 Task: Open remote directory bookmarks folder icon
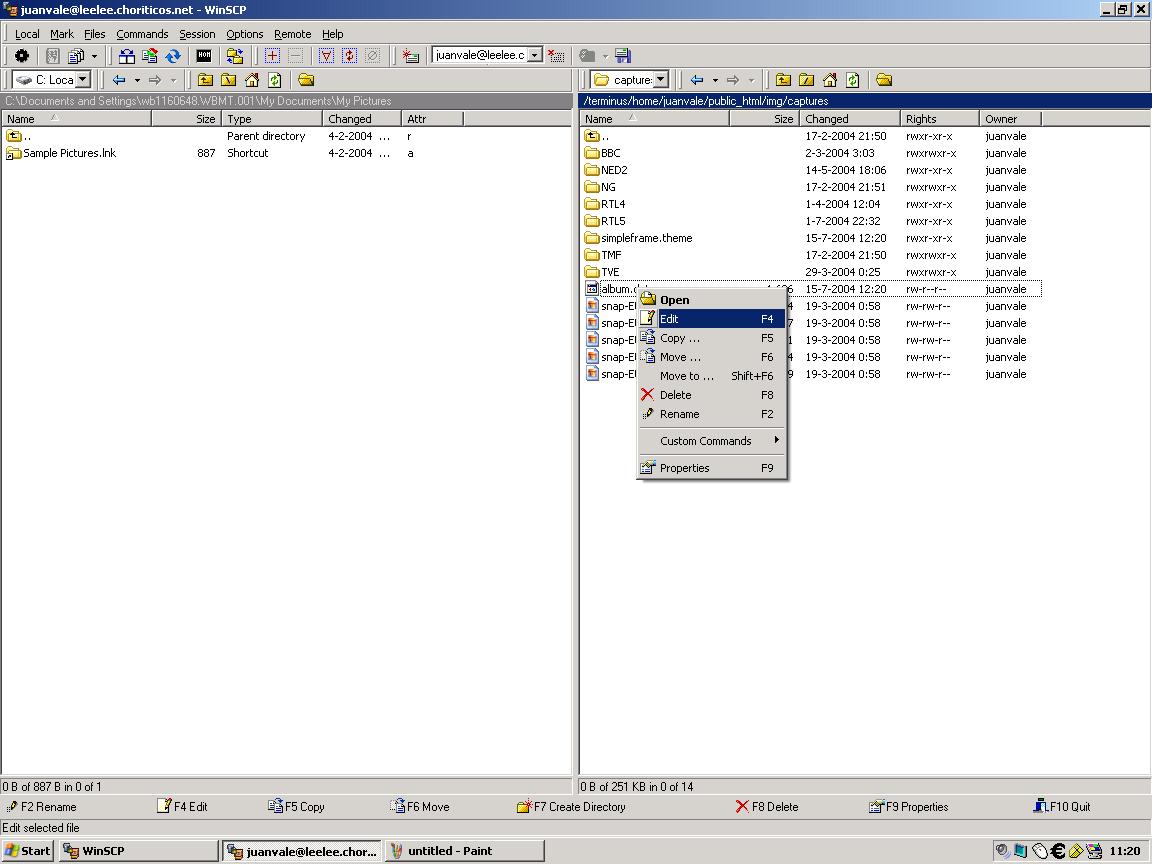point(885,80)
